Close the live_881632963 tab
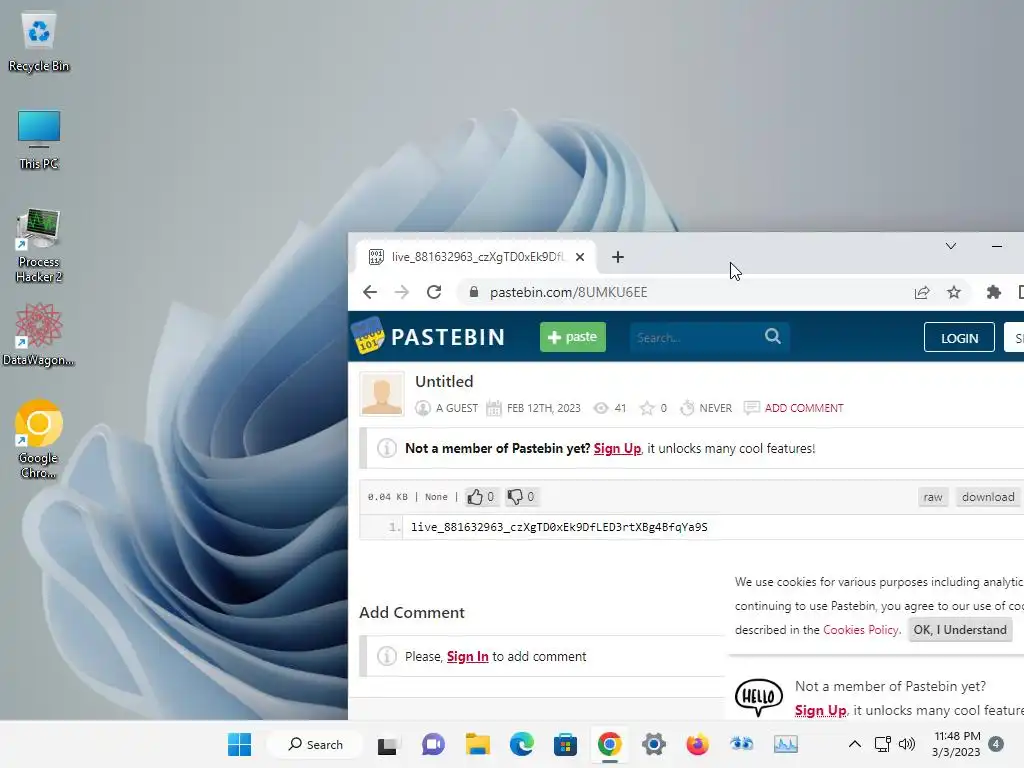The height and width of the screenshot is (768, 1024). point(580,257)
